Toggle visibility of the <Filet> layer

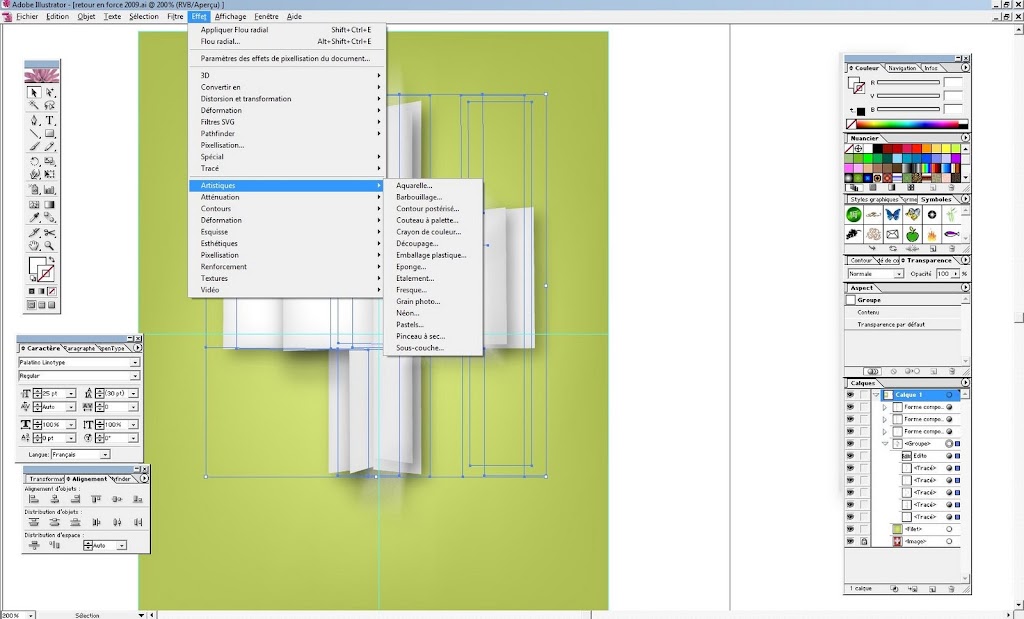pos(850,530)
